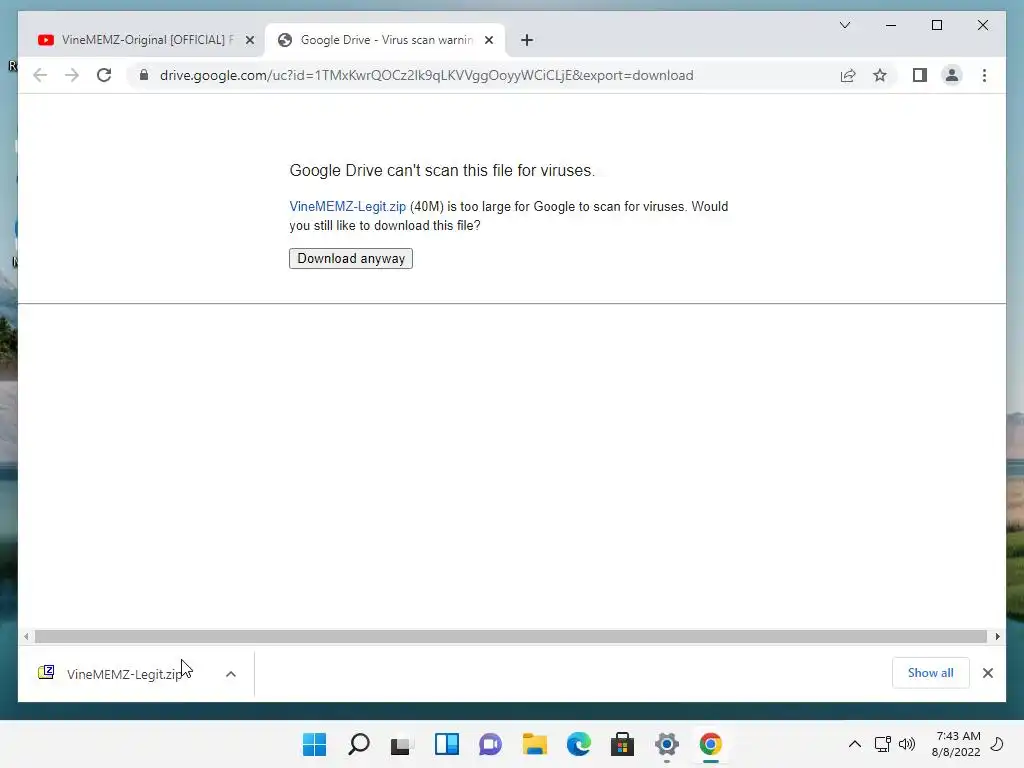1024x768 pixels.
Task: Click the moon focus icon in the tray
Action: coord(997,744)
